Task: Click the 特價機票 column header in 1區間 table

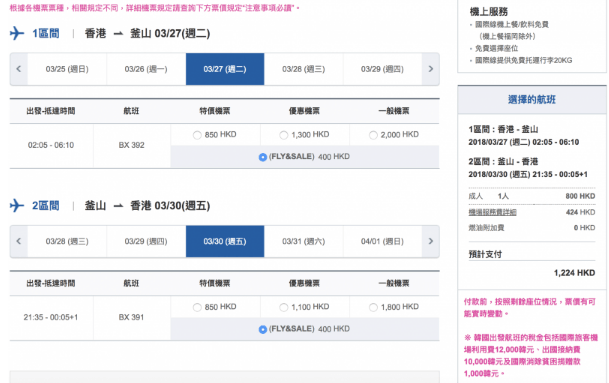Action: click(x=215, y=111)
